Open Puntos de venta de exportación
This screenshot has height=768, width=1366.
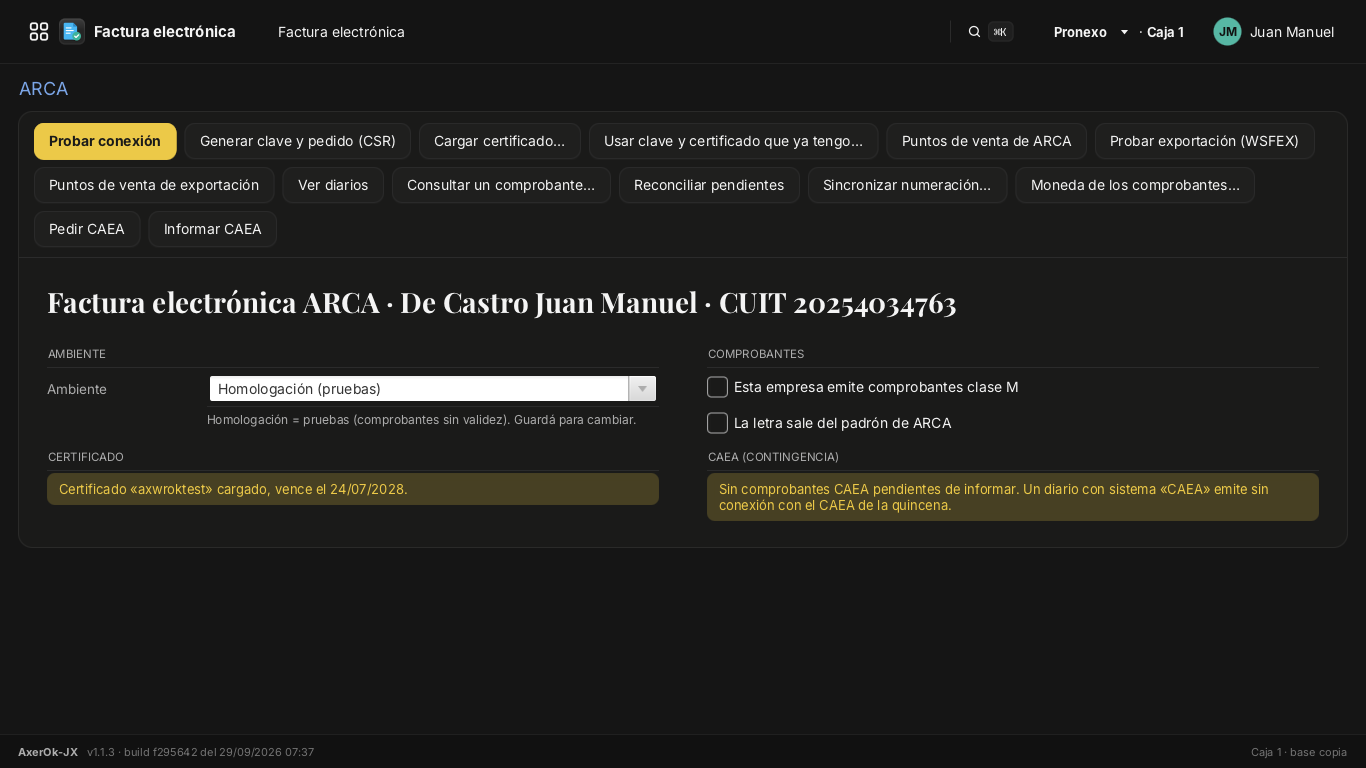tap(154, 185)
